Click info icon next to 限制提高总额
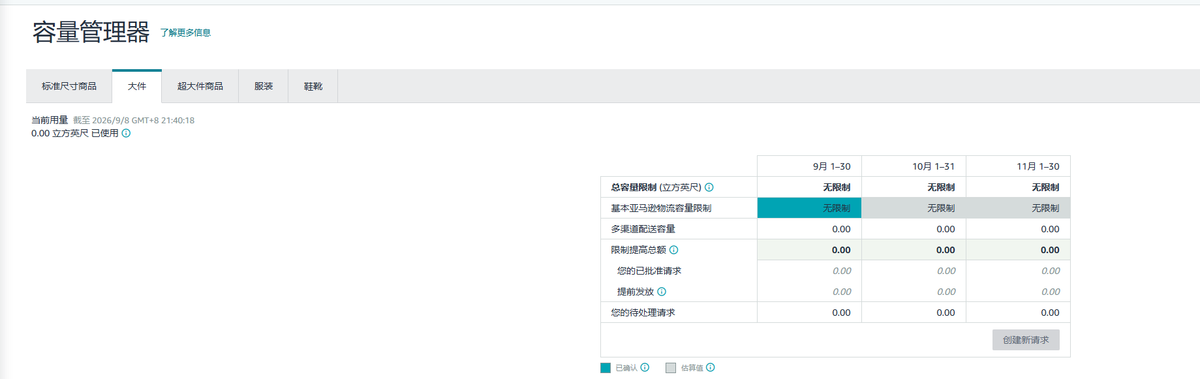This screenshot has height=379, width=1200. (674, 250)
